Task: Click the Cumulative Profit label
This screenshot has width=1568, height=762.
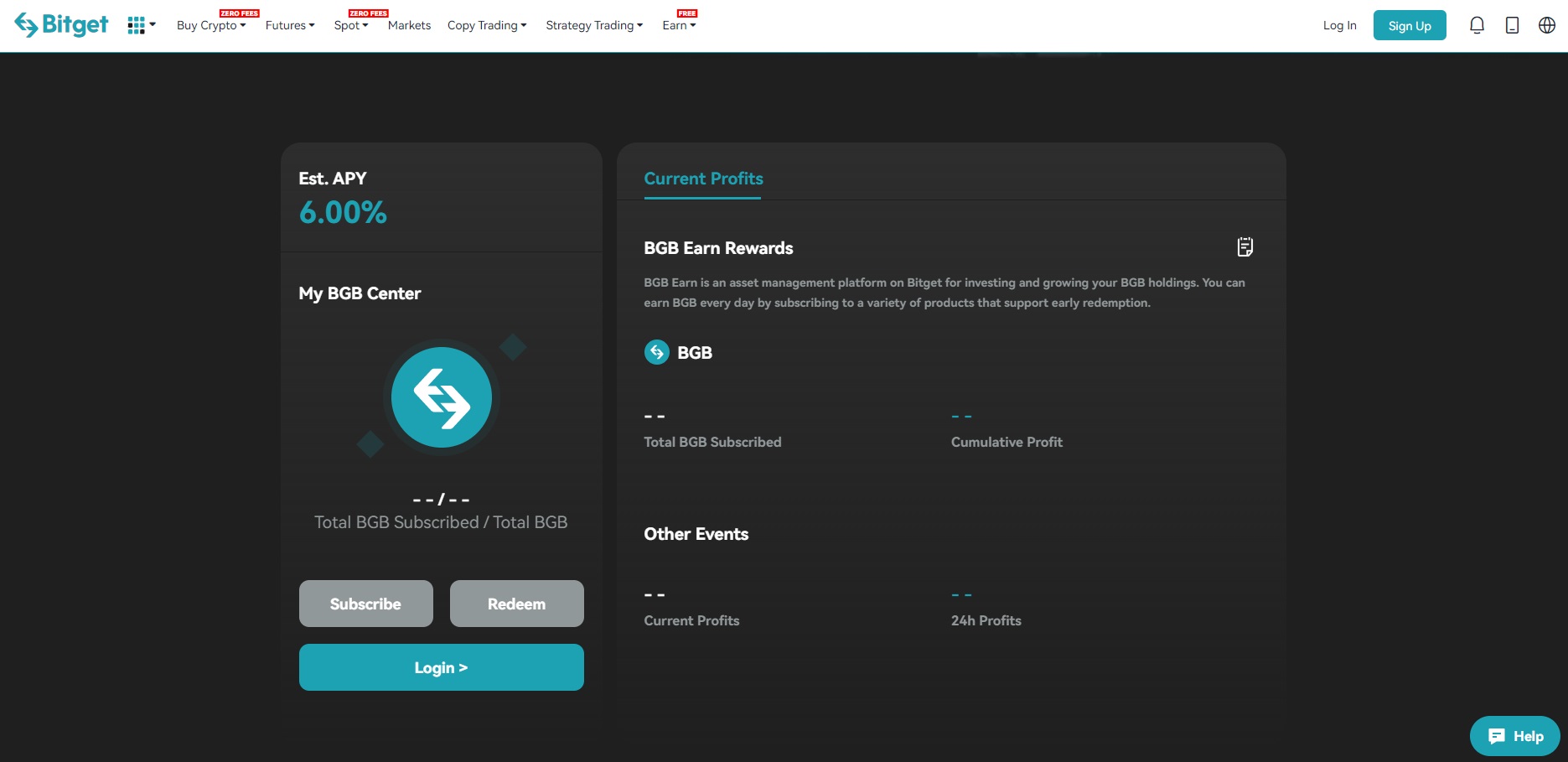Action: 1007,442
